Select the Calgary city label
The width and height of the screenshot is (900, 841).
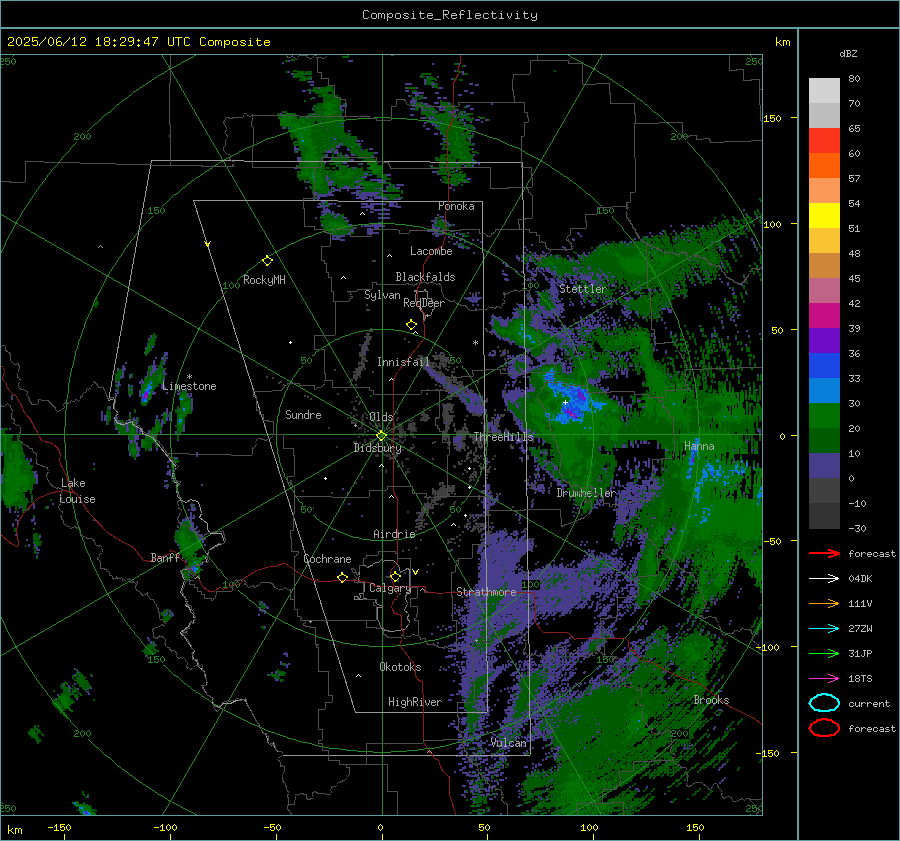point(390,588)
